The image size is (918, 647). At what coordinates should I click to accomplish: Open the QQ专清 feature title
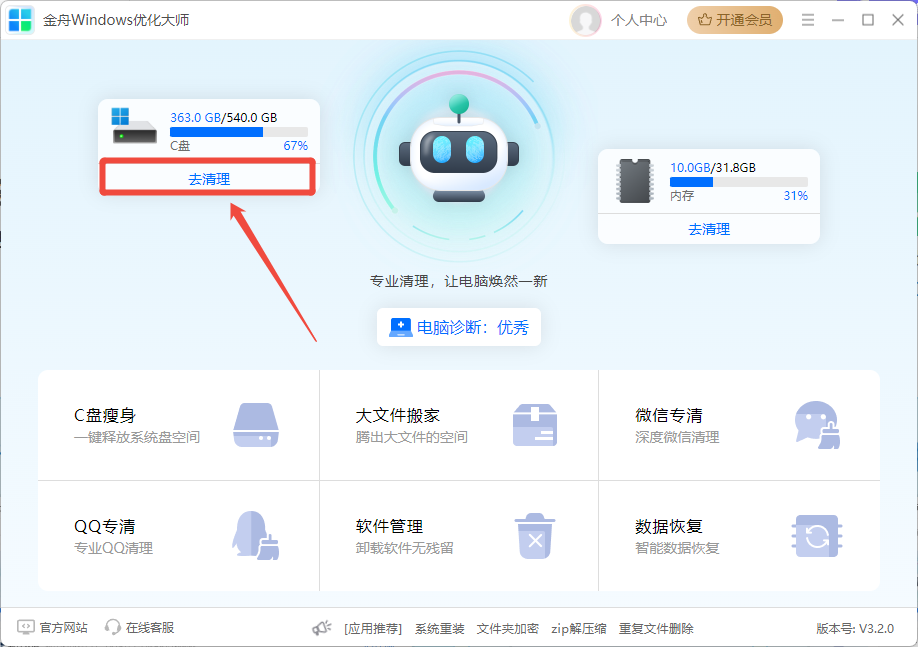(x=104, y=526)
